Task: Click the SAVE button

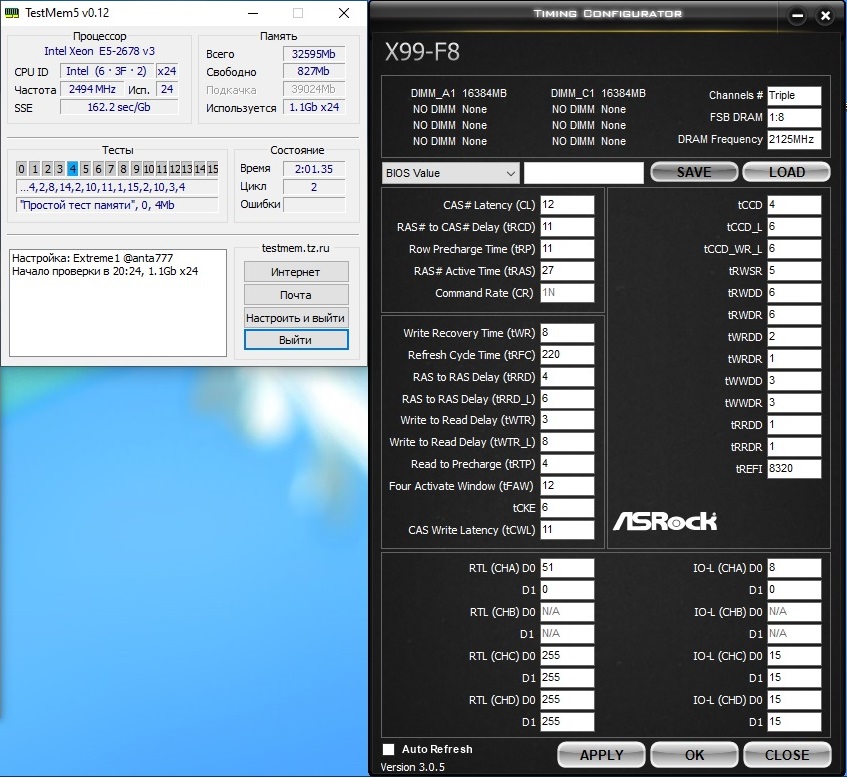Action: (694, 172)
